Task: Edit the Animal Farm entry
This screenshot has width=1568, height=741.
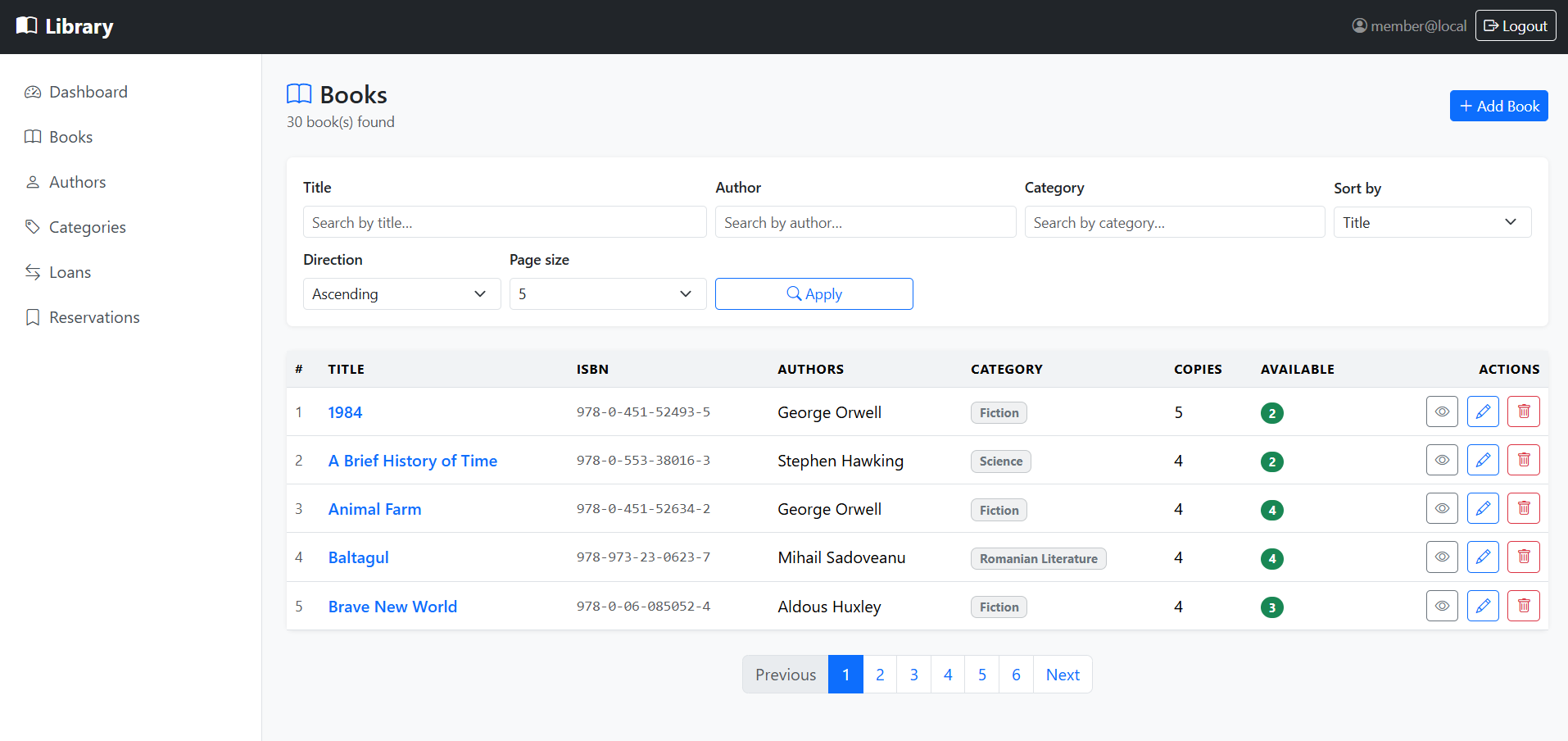Action: pos(1483,508)
